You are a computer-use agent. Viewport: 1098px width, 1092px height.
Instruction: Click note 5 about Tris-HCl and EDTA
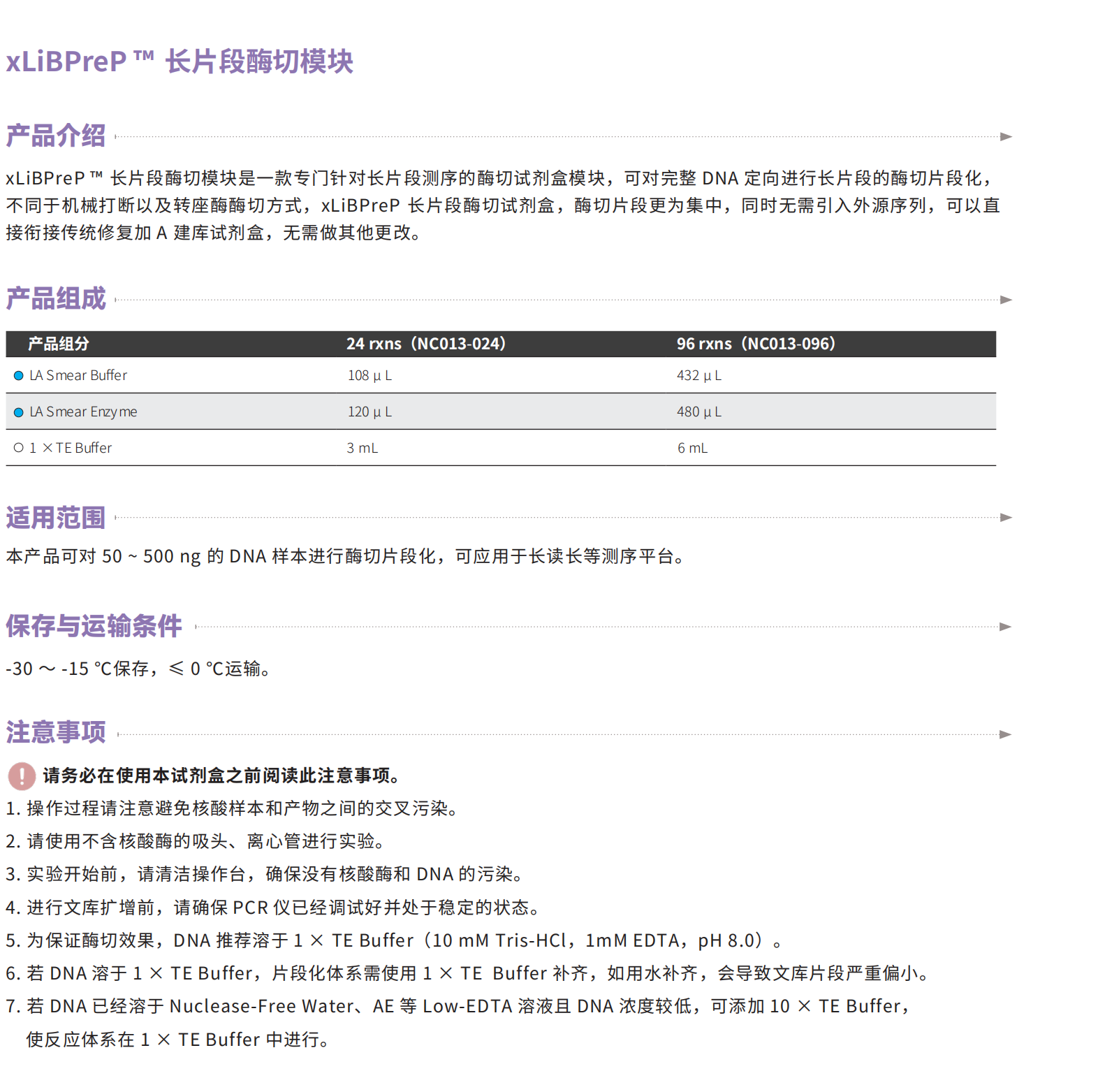[395, 940]
